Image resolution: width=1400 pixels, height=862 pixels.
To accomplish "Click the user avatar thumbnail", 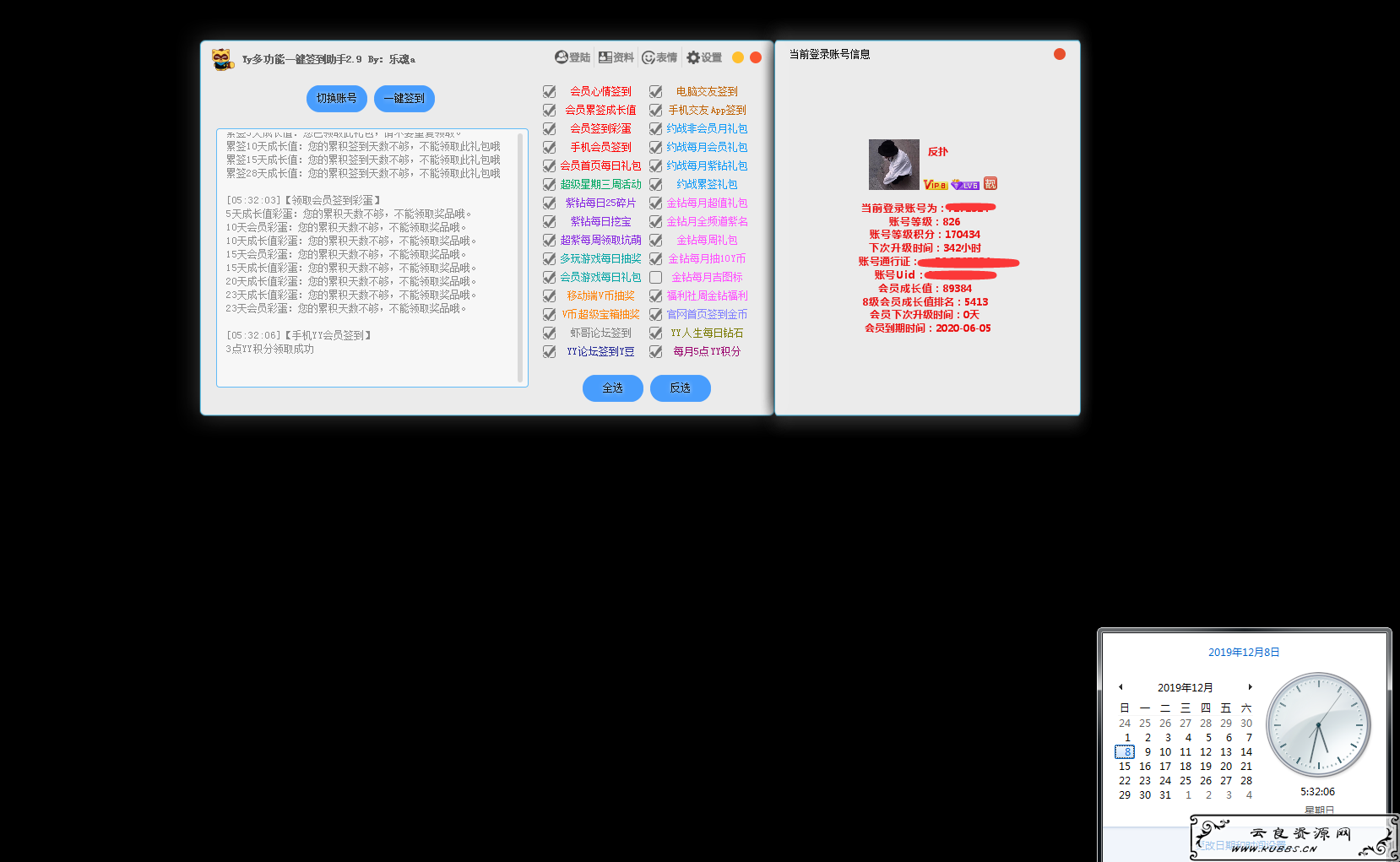I will [x=894, y=165].
